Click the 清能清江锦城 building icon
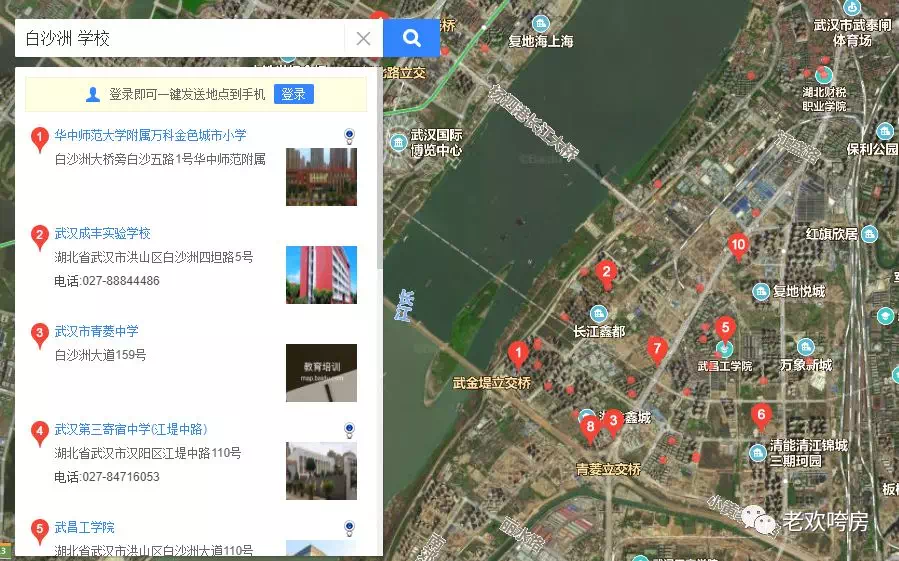The width and height of the screenshot is (899, 561). [758, 453]
